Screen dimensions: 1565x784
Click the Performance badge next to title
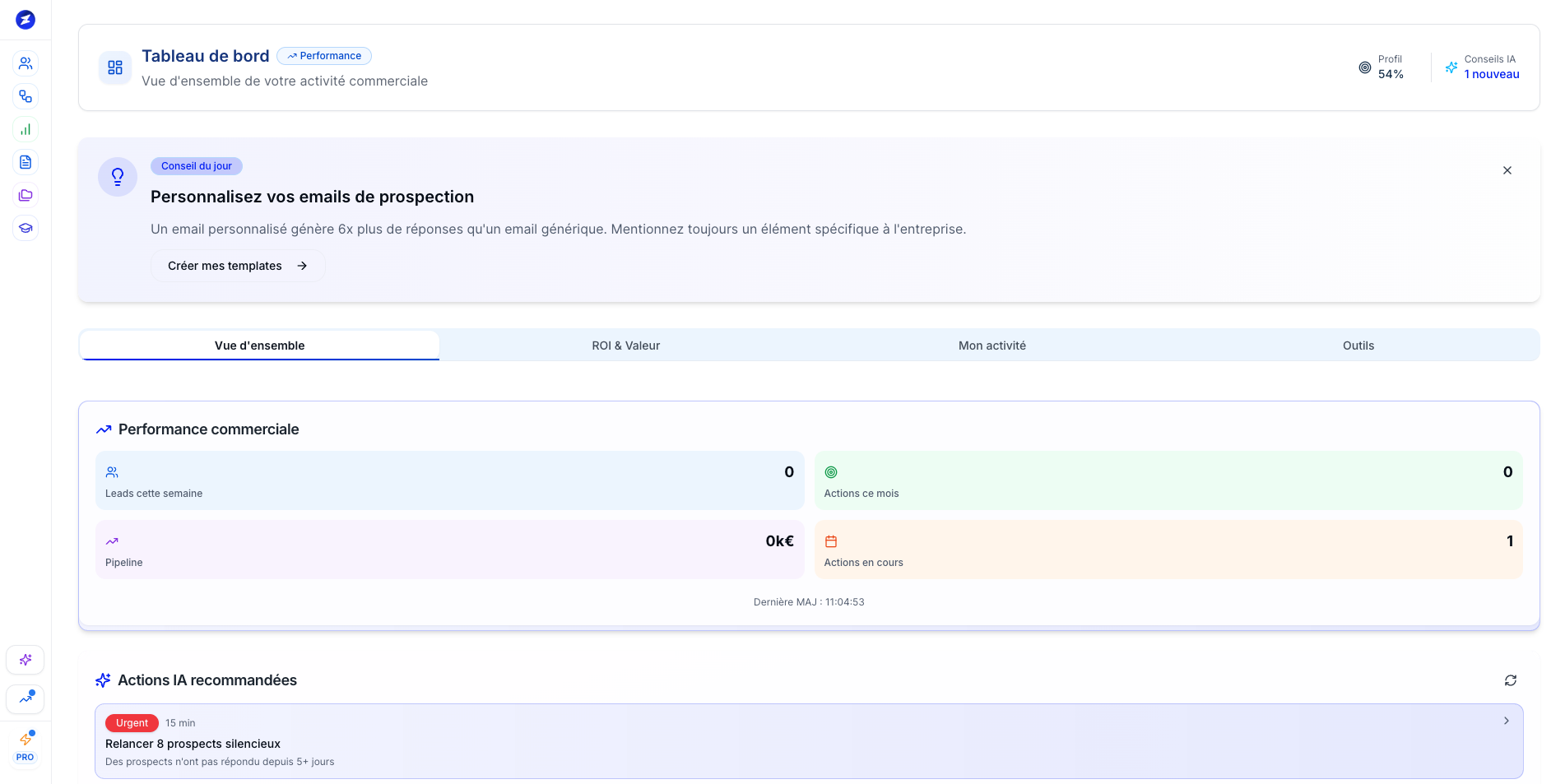324,56
